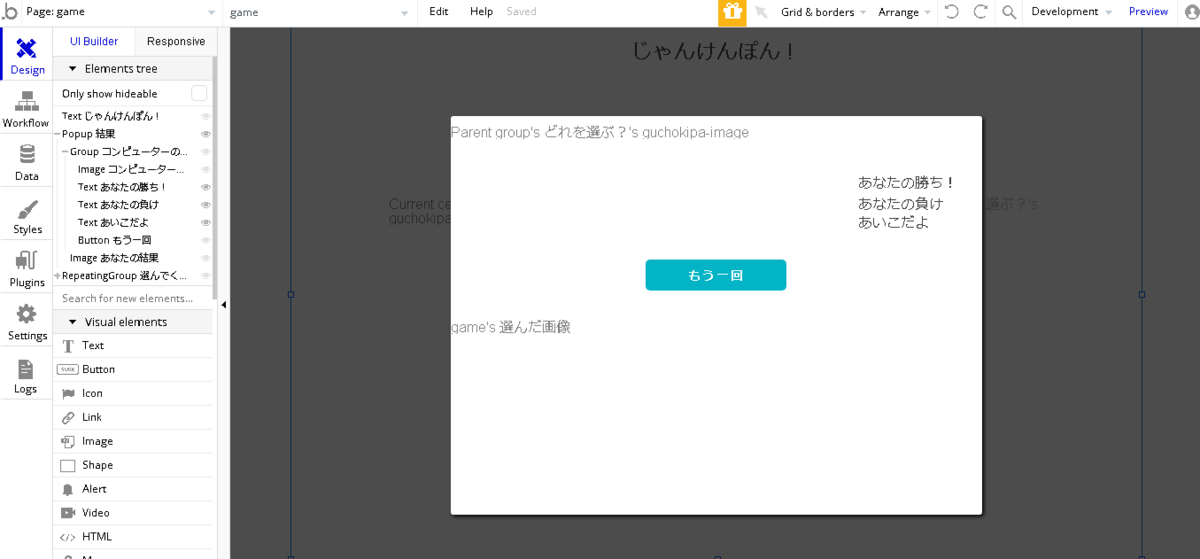Pick the Shape element from Visual elements
The width and height of the screenshot is (1200, 559).
click(134, 465)
